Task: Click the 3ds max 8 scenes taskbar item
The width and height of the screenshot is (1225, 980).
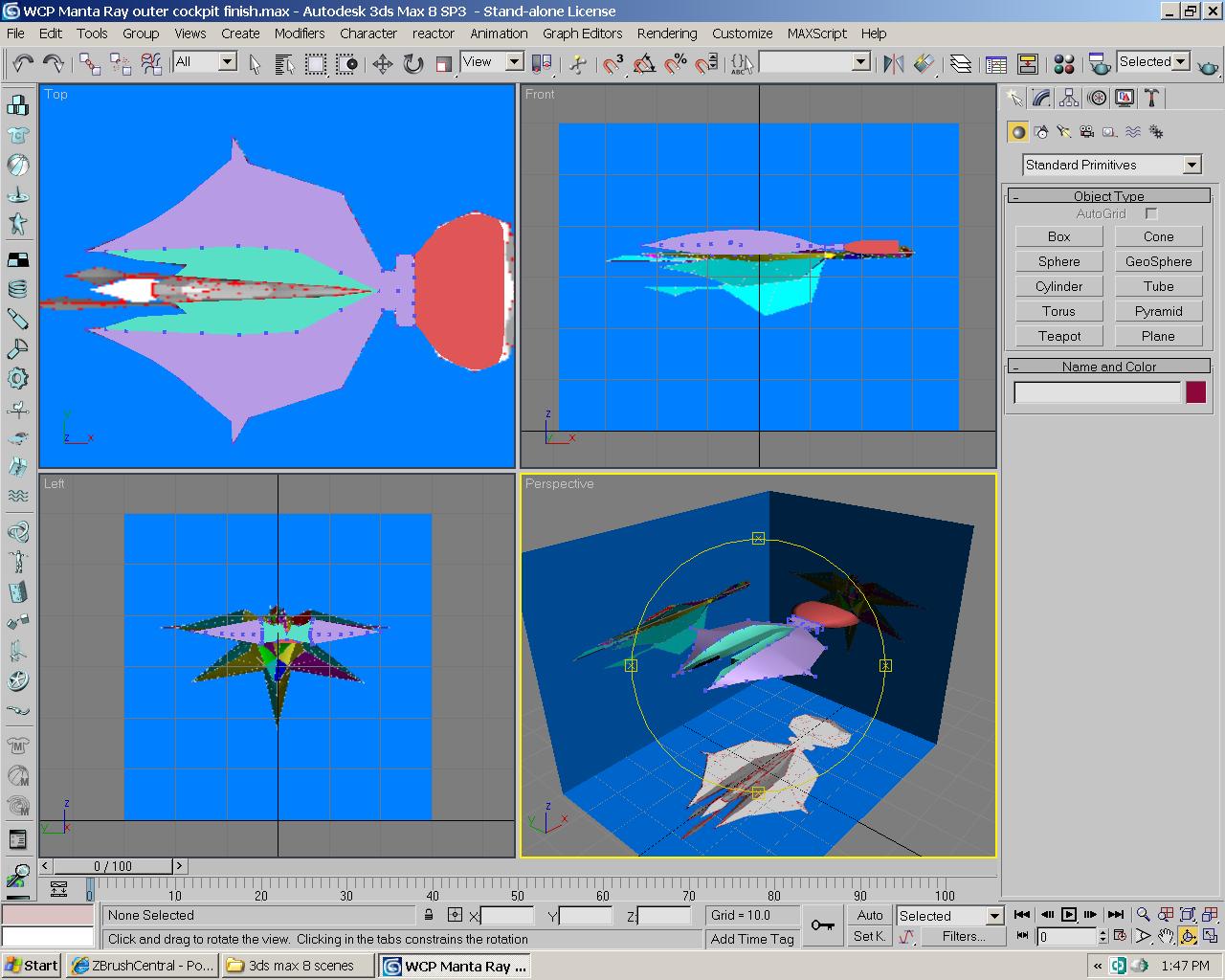Action: [x=297, y=966]
